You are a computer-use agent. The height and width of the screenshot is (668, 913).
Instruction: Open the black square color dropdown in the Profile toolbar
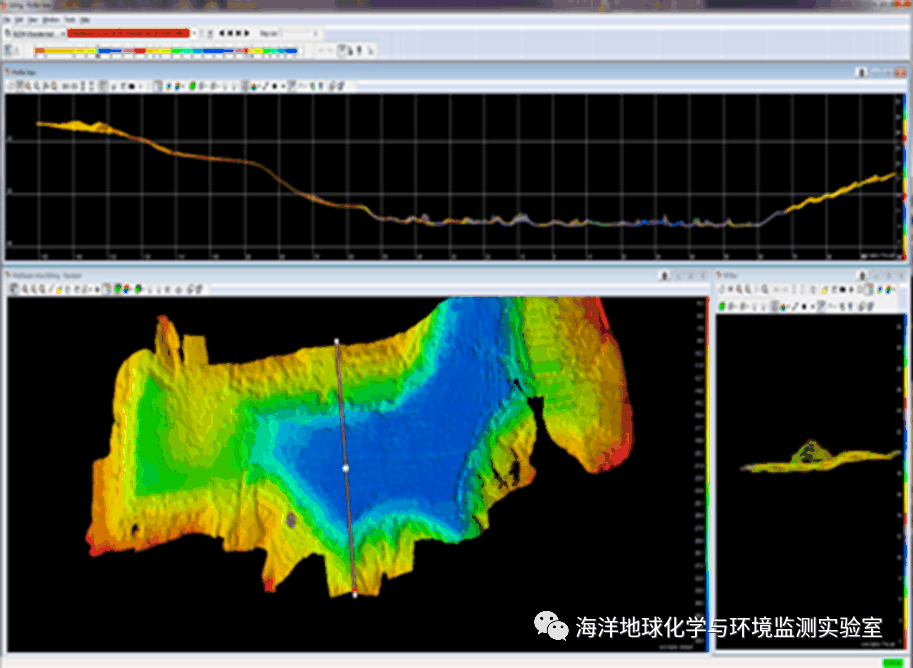tap(276, 87)
